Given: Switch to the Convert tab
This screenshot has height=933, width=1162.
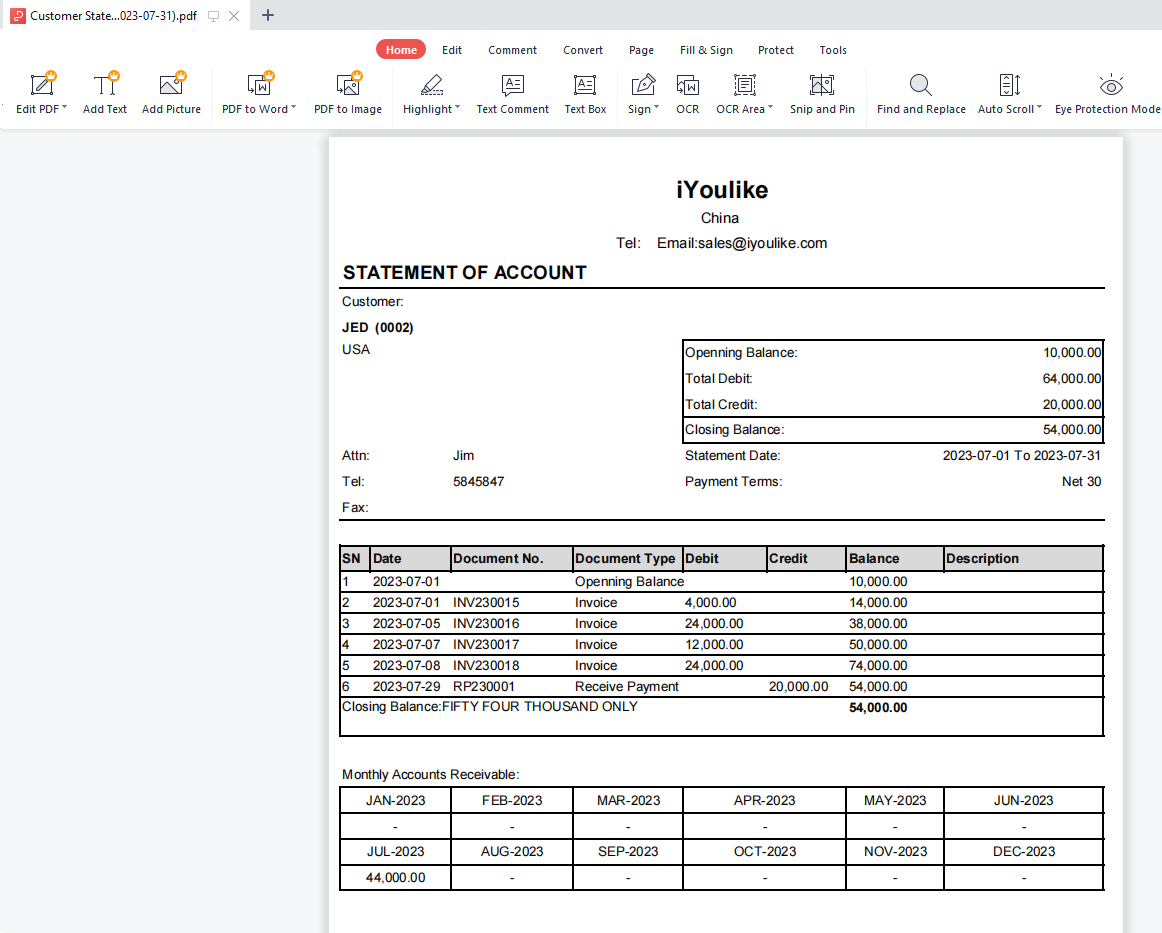Looking at the screenshot, I should (582, 50).
